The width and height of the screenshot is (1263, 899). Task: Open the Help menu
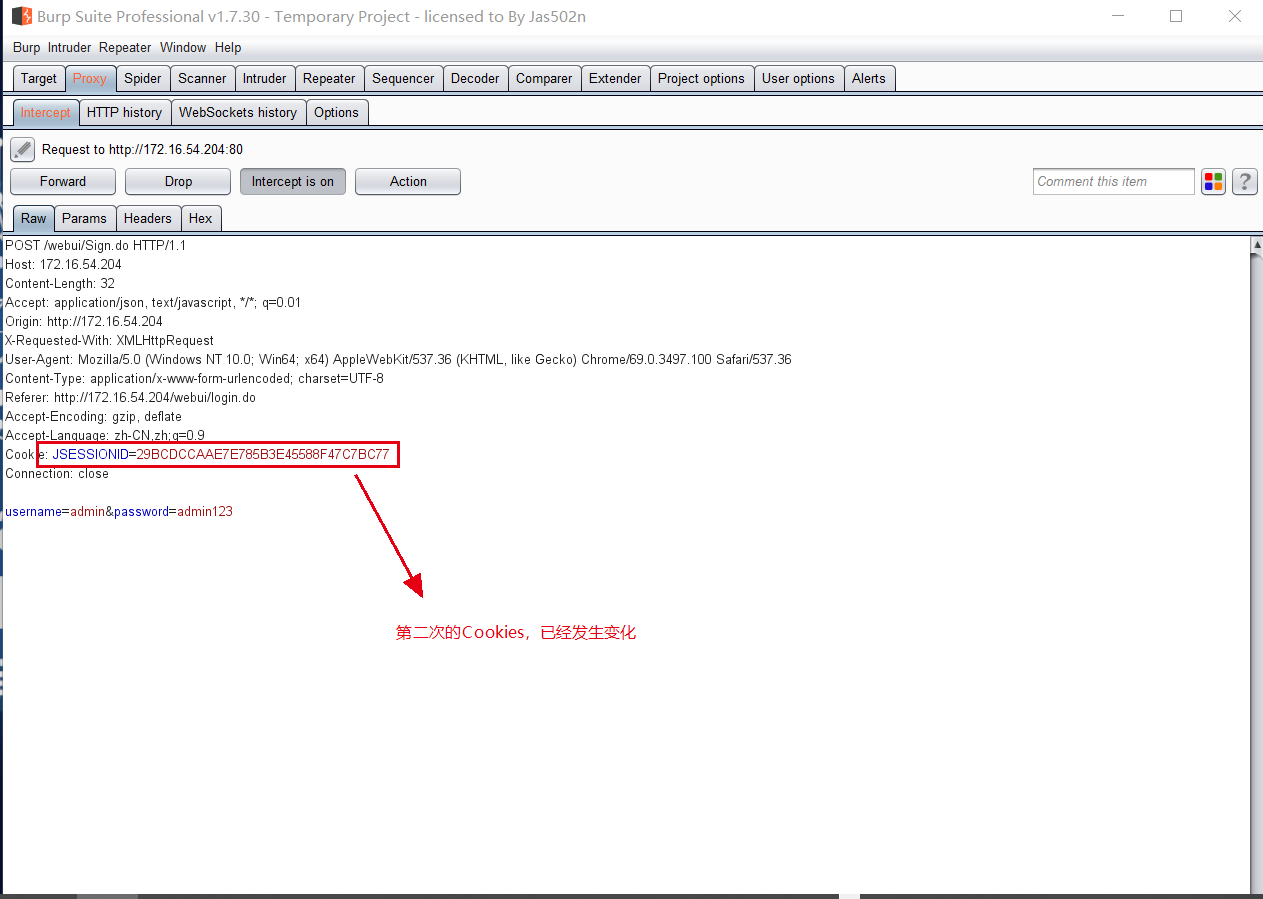(x=228, y=47)
